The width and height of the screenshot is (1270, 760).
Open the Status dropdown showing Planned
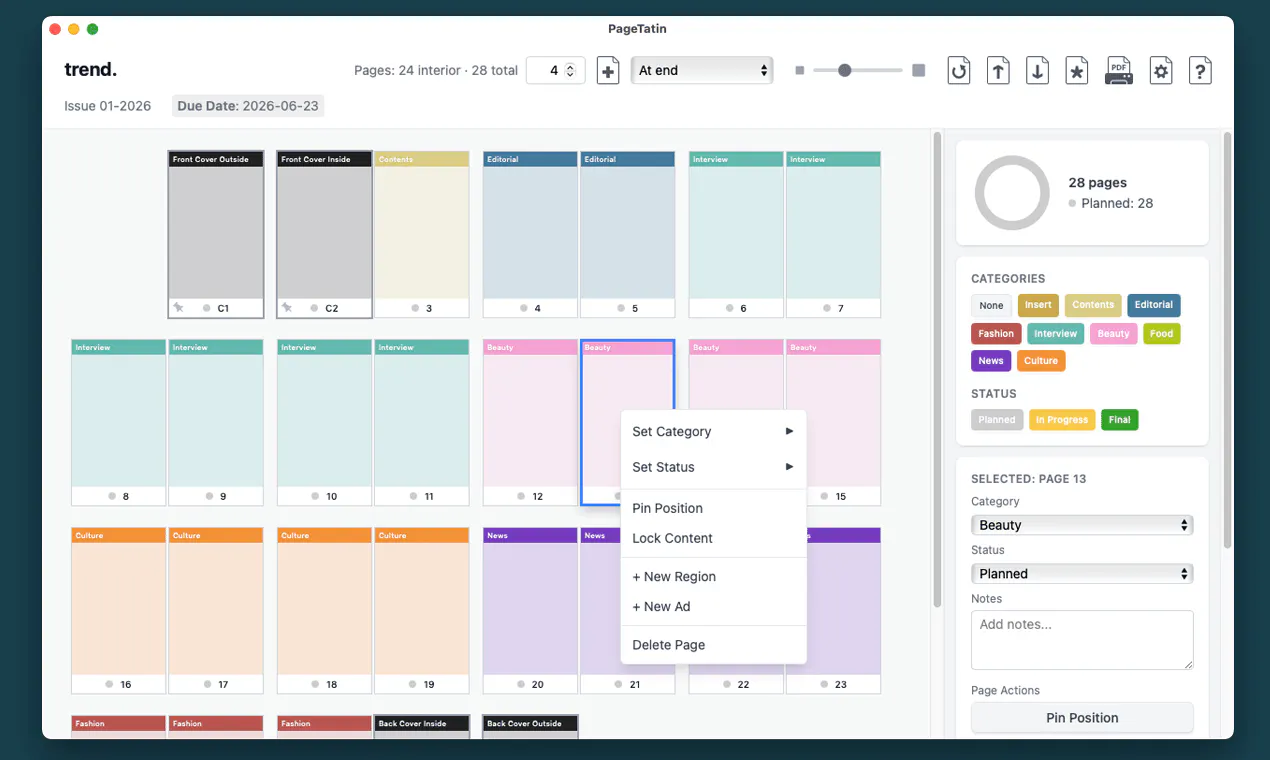pyautogui.click(x=1082, y=574)
